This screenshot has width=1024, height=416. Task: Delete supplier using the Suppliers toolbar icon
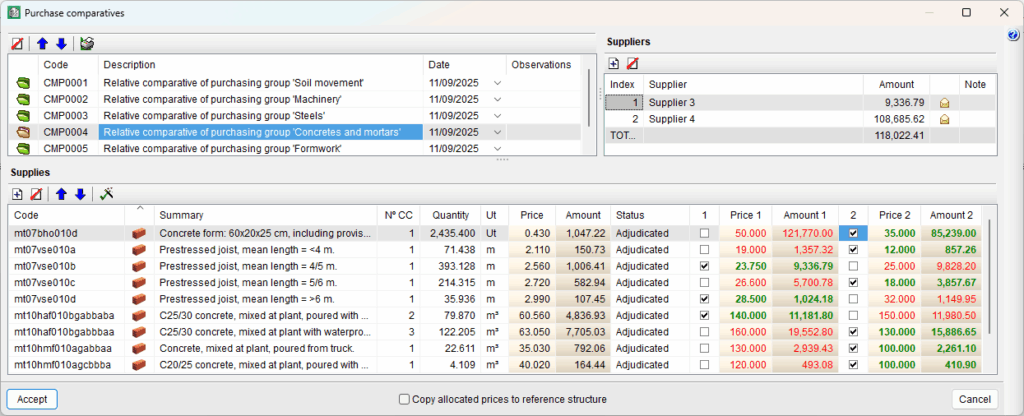click(x=632, y=63)
